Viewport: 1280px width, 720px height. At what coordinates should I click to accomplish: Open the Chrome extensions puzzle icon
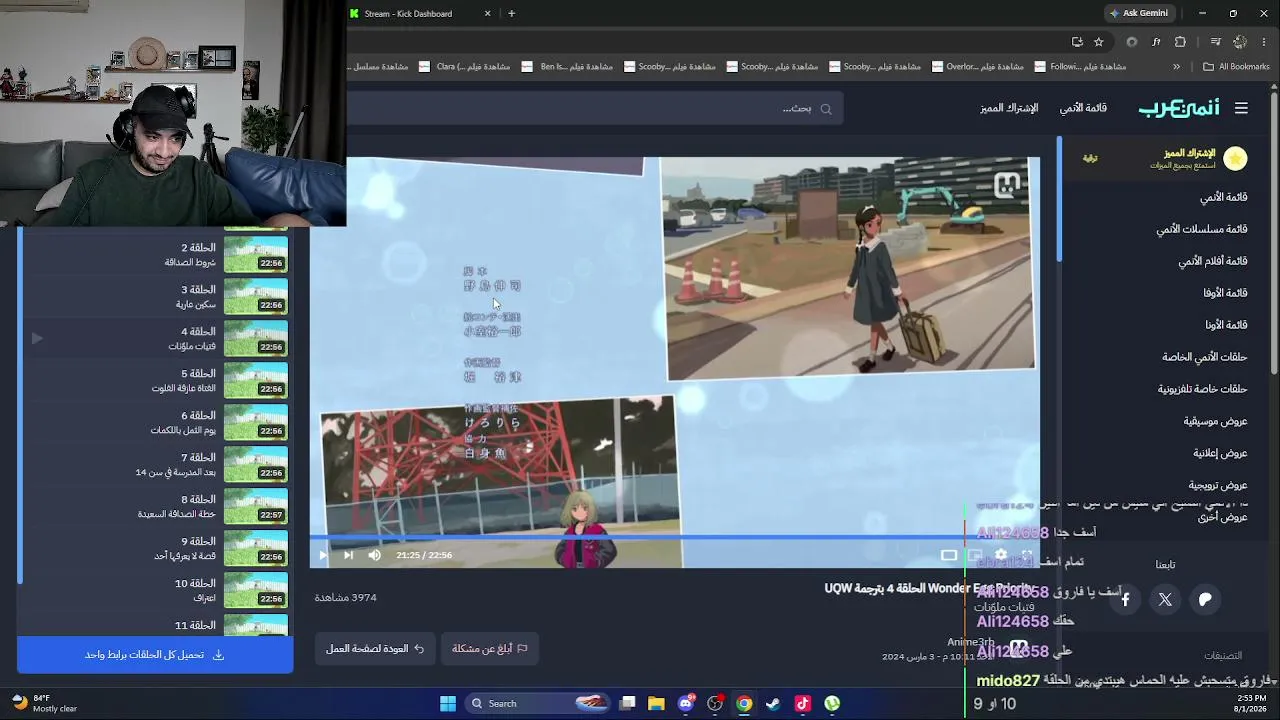1180,42
